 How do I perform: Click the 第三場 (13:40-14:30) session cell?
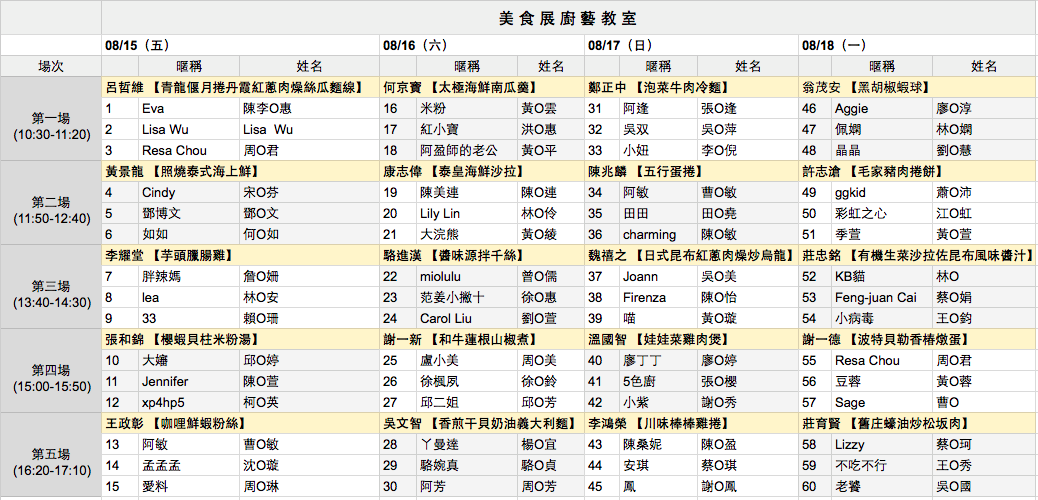coord(51,287)
